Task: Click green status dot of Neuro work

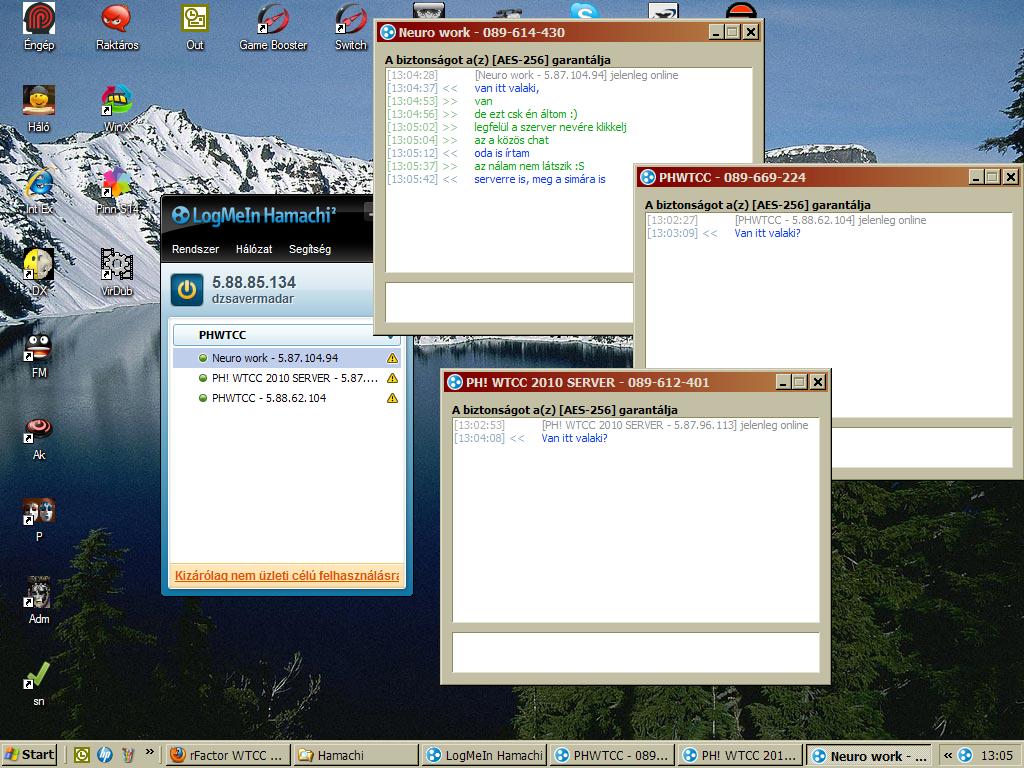Action: tap(203, 358)
